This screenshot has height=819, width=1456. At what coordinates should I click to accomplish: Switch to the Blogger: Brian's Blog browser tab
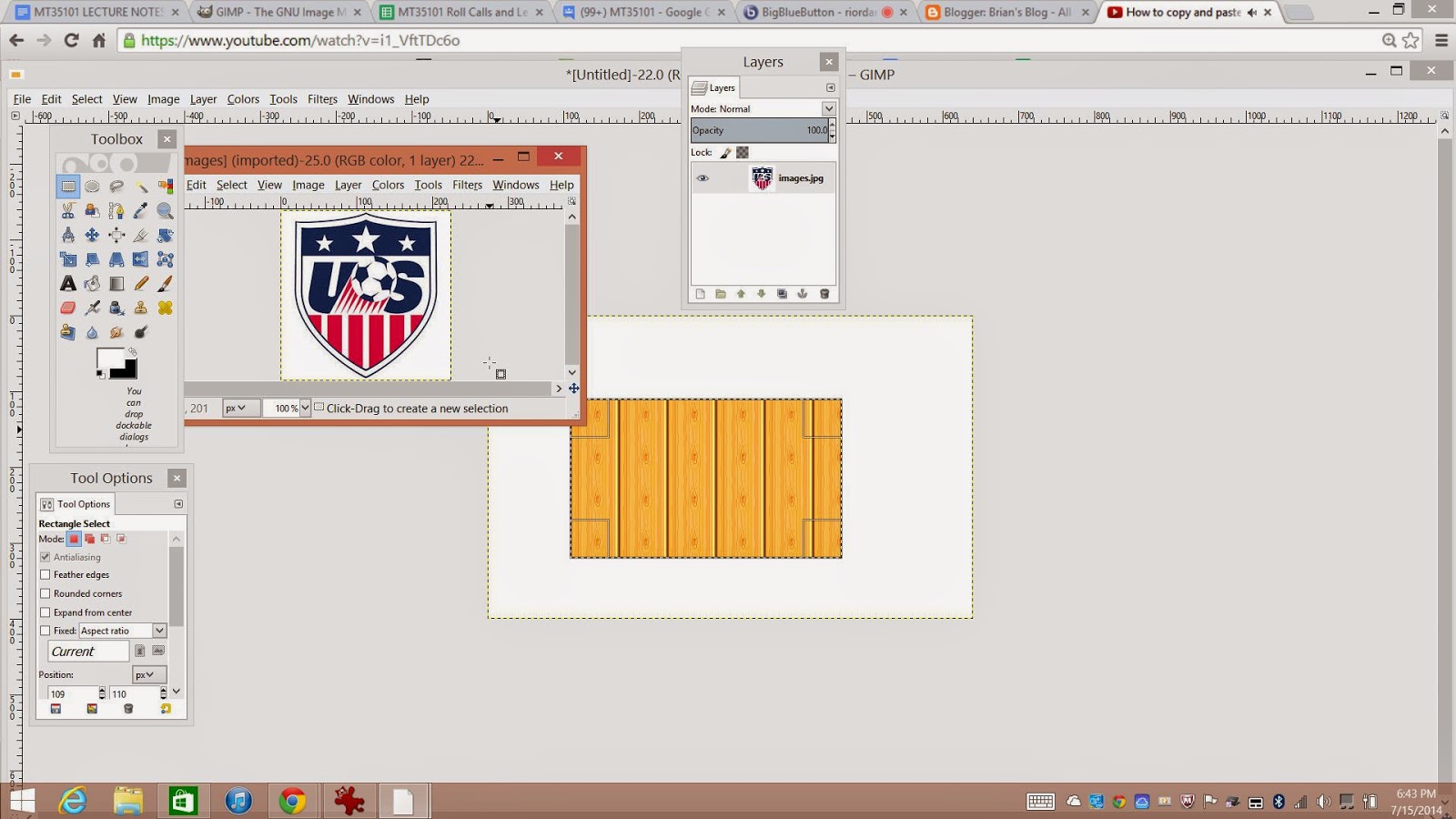(1006, 13)
